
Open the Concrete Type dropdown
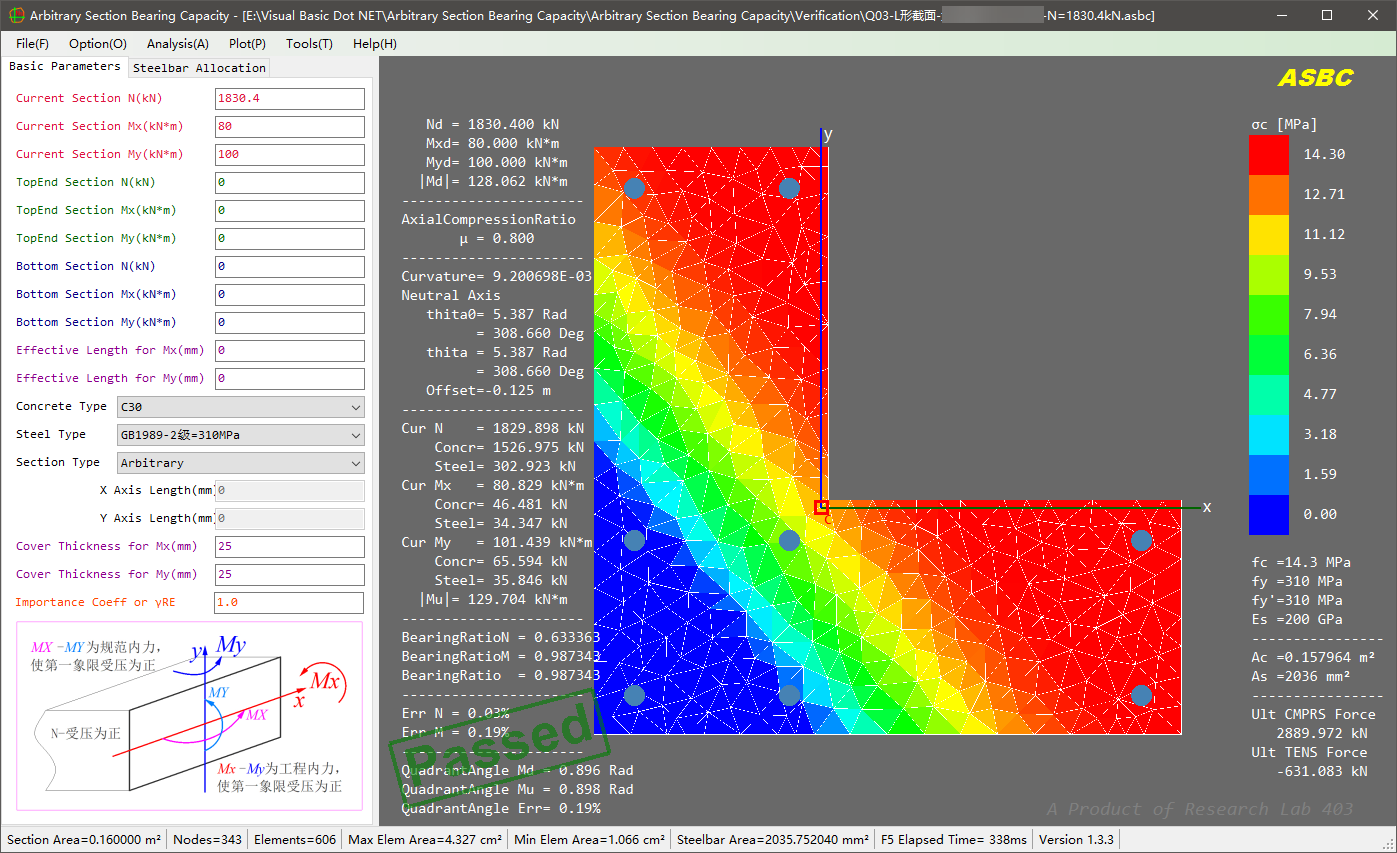point(240,407)
